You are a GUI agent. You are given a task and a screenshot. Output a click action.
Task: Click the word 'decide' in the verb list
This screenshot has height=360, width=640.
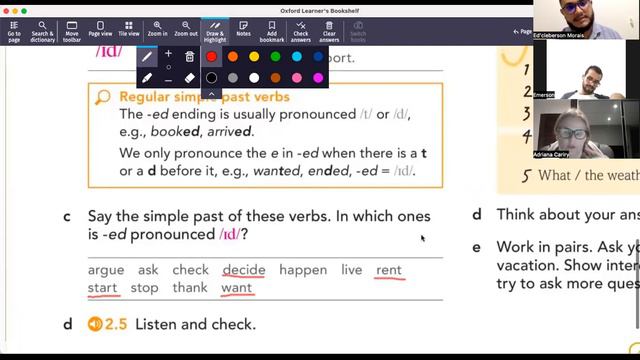(244, 270)
